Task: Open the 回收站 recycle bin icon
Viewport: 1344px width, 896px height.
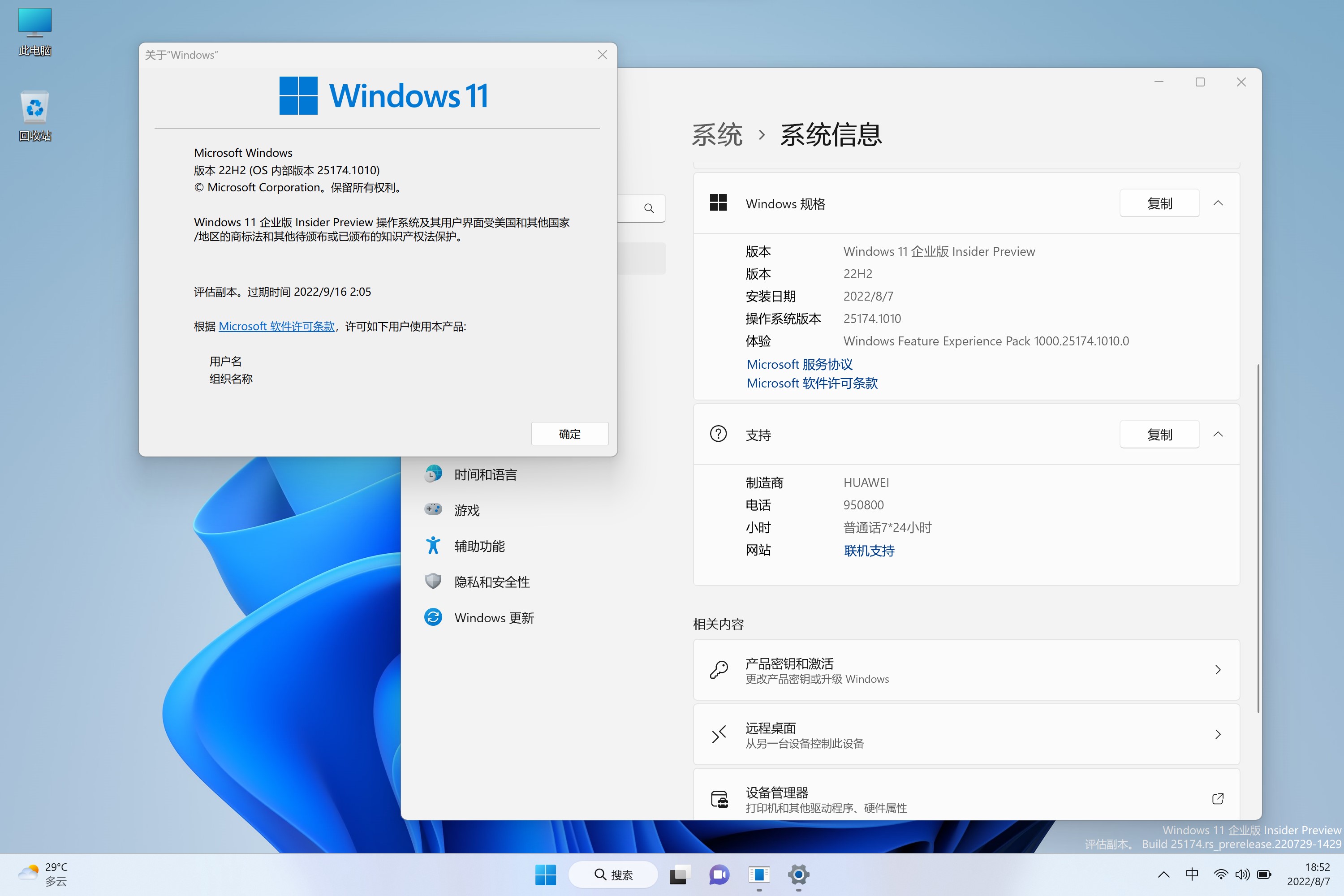Action: (35, 116)
